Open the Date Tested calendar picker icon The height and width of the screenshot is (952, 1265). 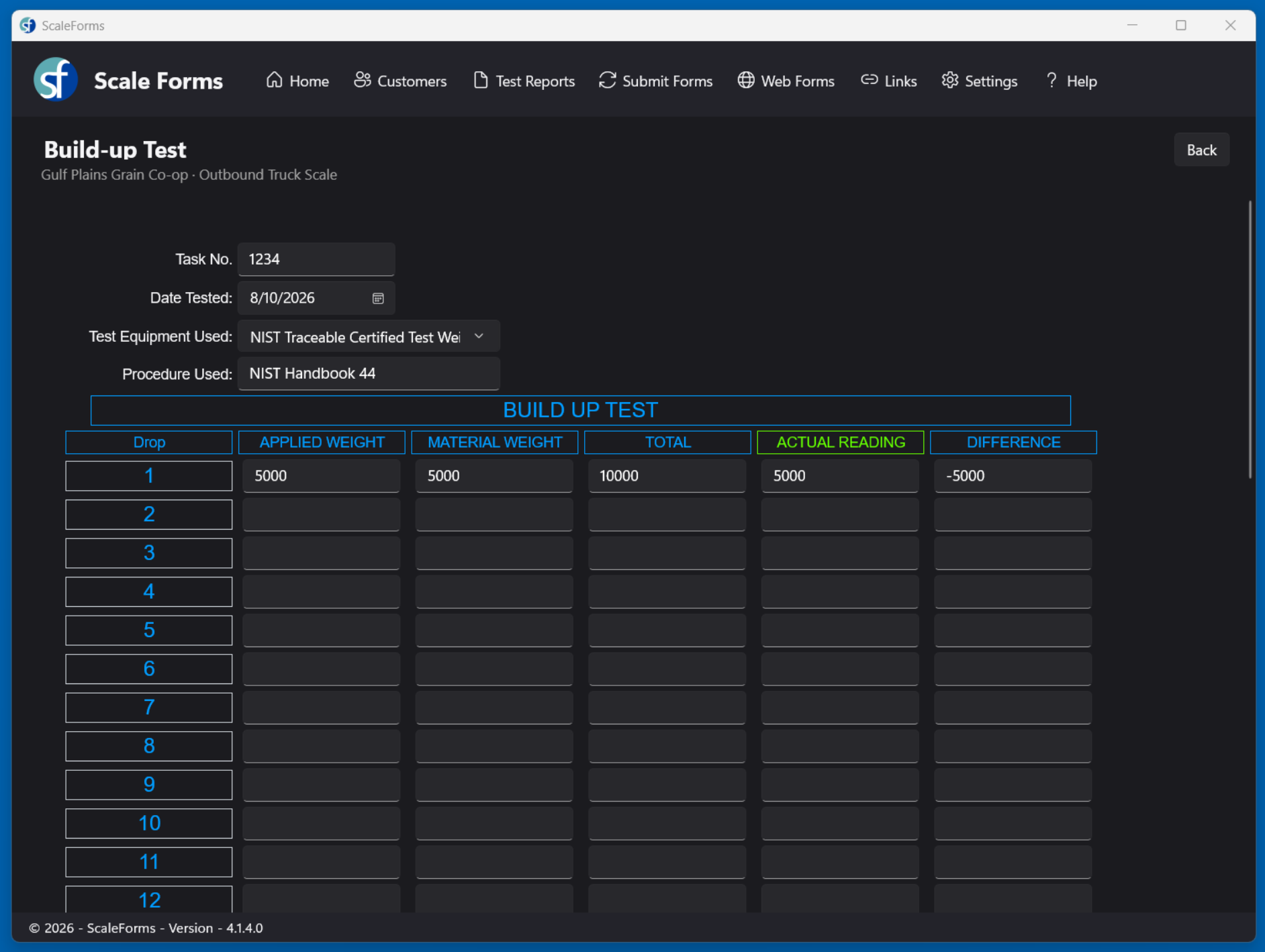[378, 298]
